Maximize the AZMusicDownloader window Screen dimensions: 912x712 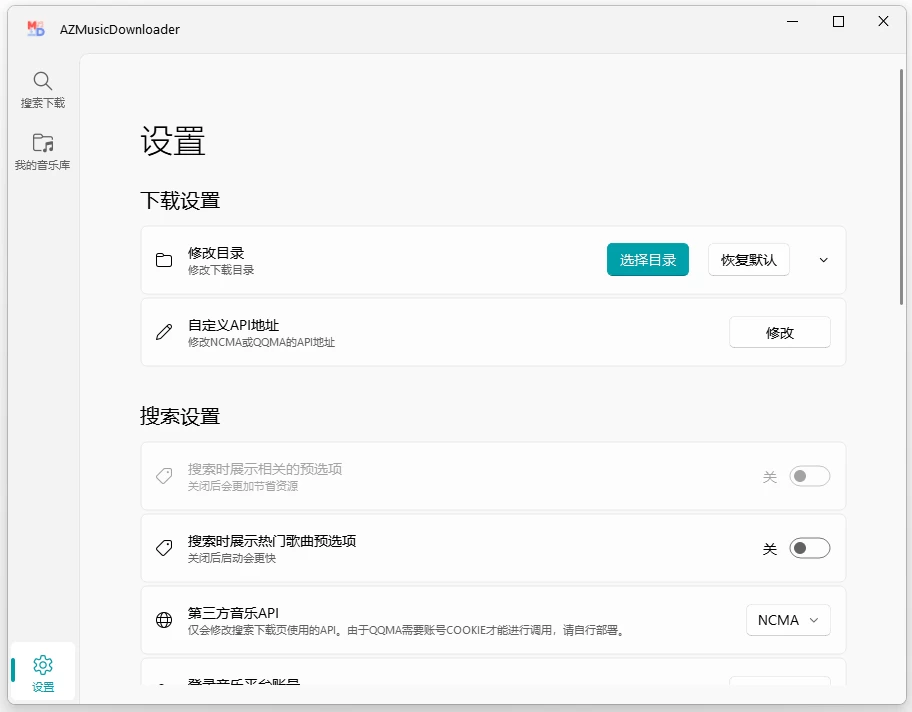click(x=838, y=22)
